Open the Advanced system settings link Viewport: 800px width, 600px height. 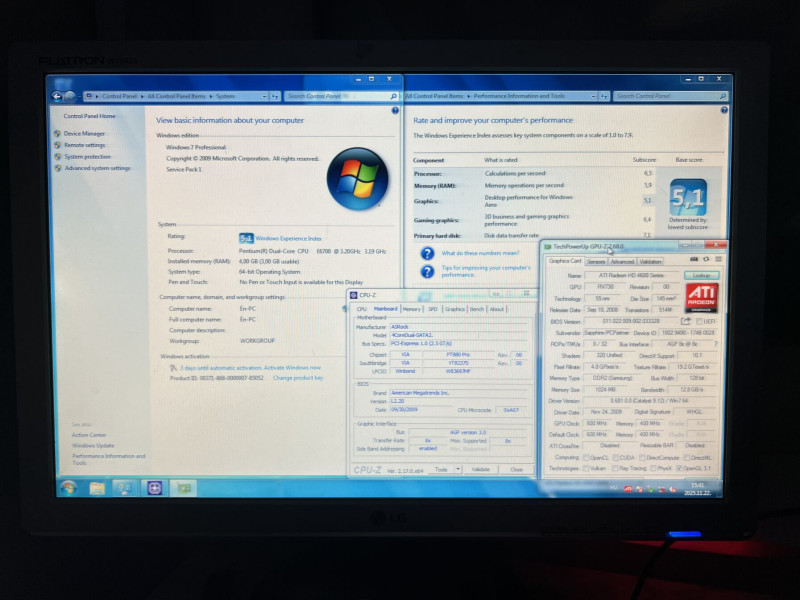pos(97,168)
